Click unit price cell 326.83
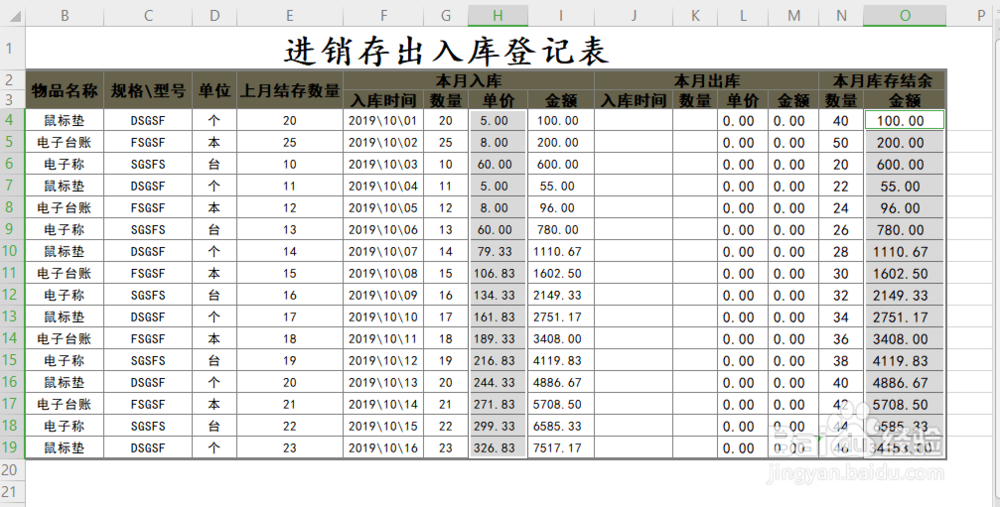The width and height of the screenshot is (1000, 507). click(x=497, y=448)
